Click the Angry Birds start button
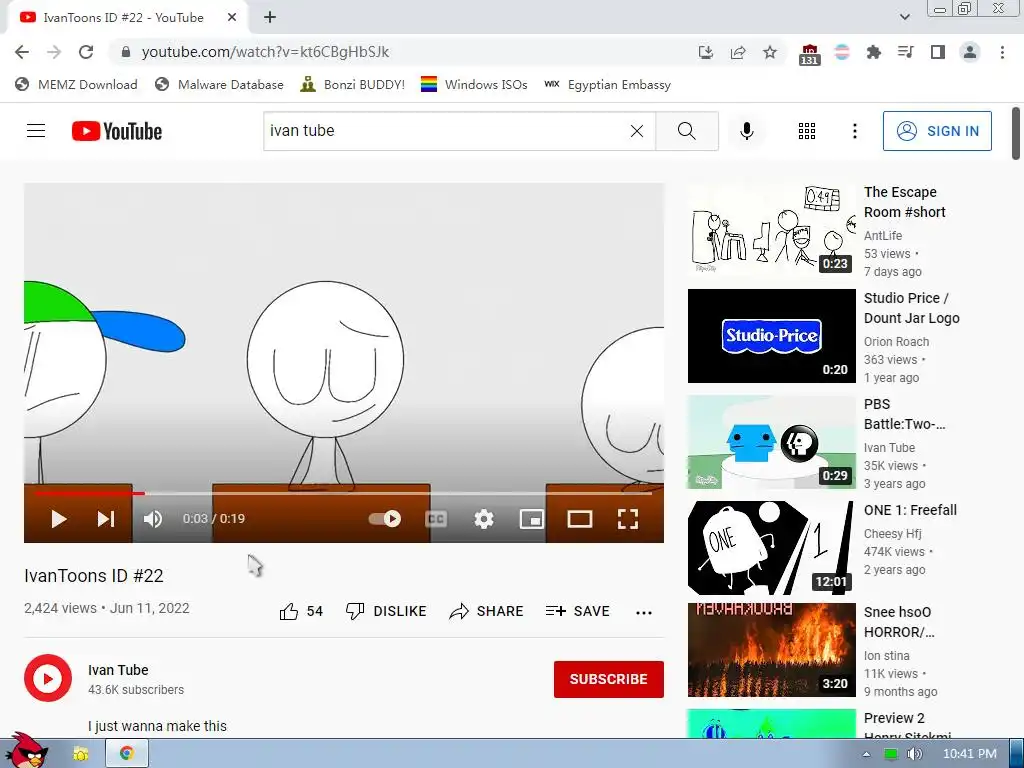Viewport: 1024px width, 768px height. 27,751
